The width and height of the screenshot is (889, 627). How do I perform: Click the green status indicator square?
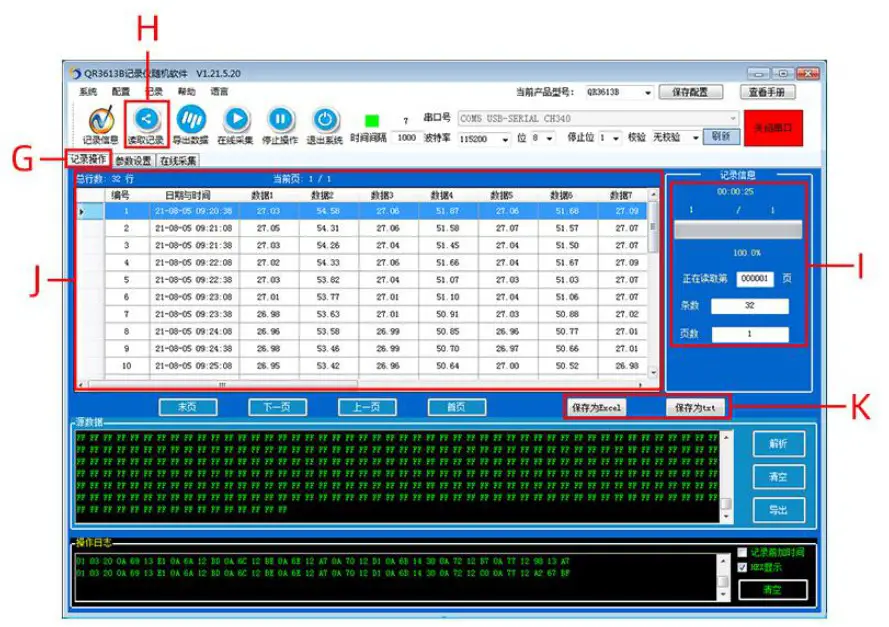point(374,118)
